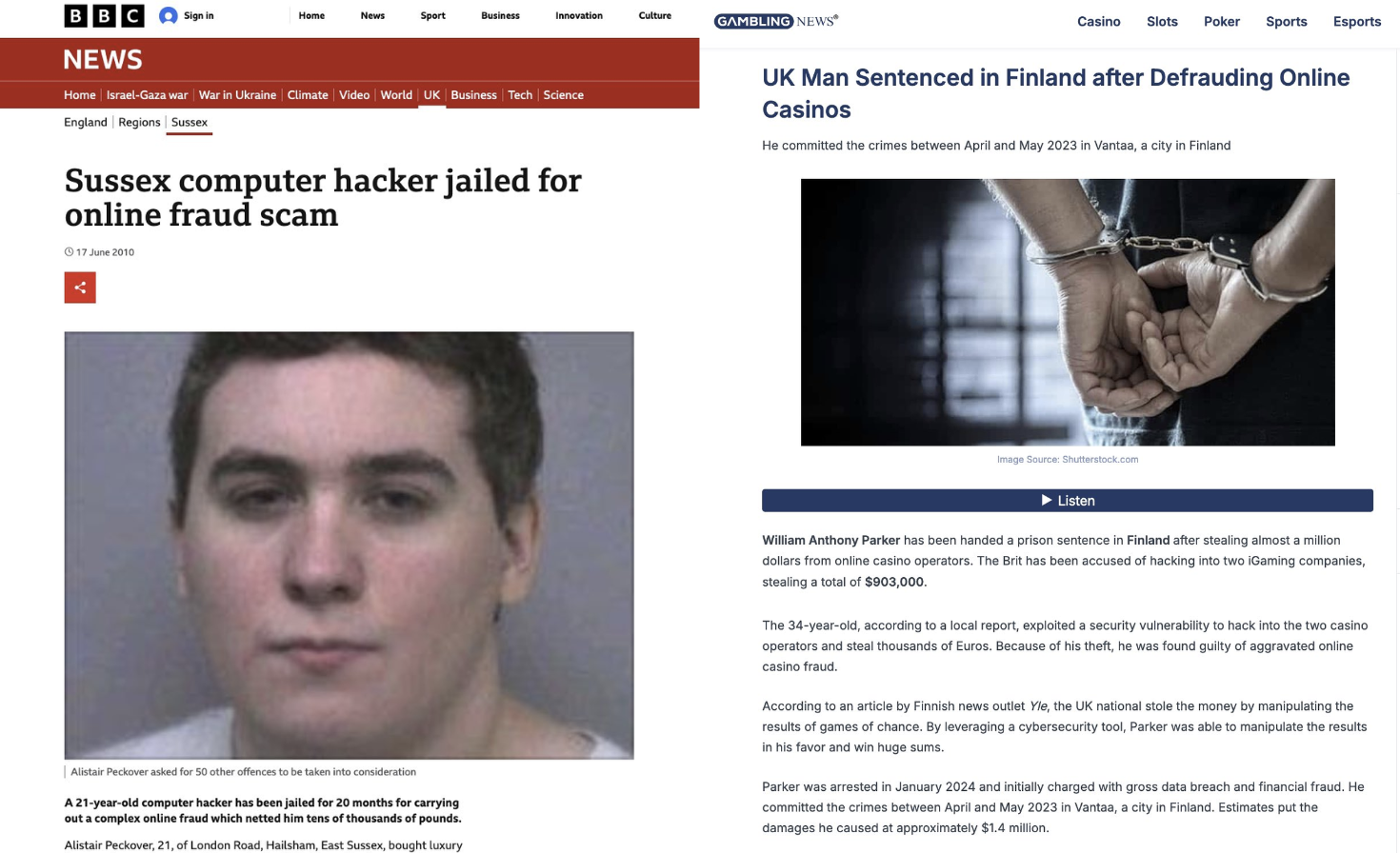The height and width of the screenshot is (853, 1400).
Task: Click the handcuffs article image
Action: click(1068, 312)
